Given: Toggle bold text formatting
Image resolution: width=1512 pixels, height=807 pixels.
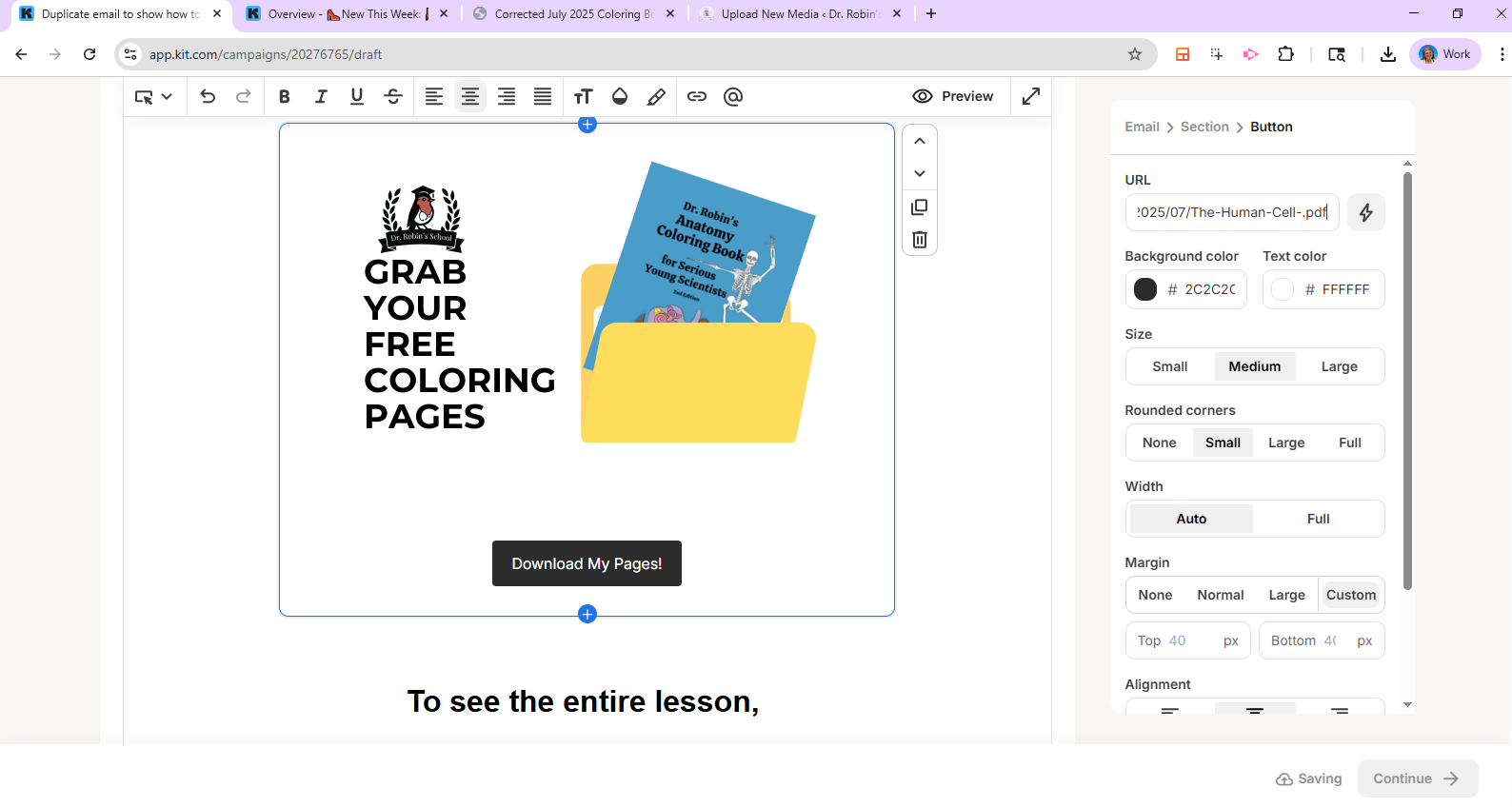Looking at the screenshot, I should 284,96.
